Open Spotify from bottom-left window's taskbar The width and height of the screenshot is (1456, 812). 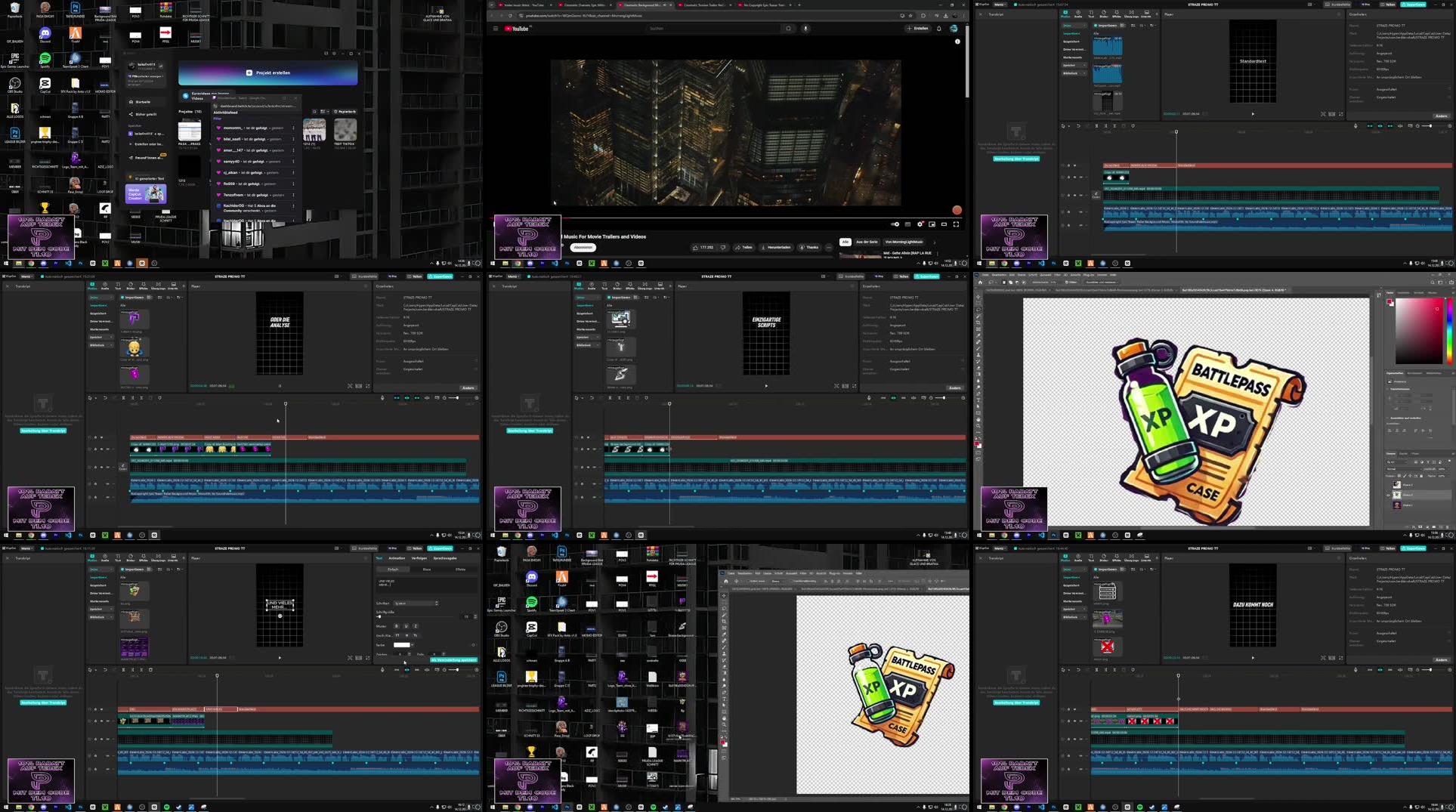pos(167,807)
